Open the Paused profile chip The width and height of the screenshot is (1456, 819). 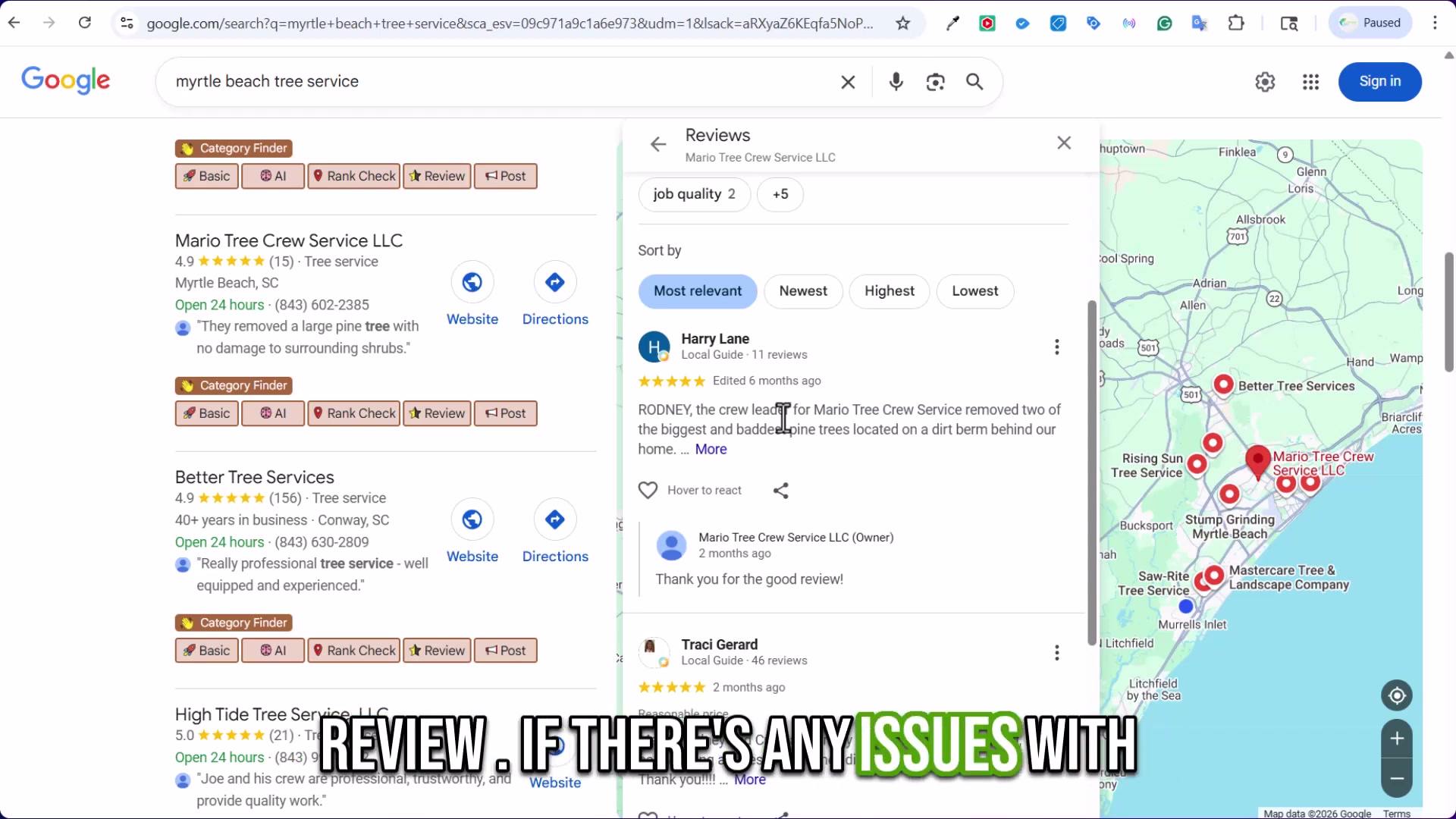tap(1370, 23)
